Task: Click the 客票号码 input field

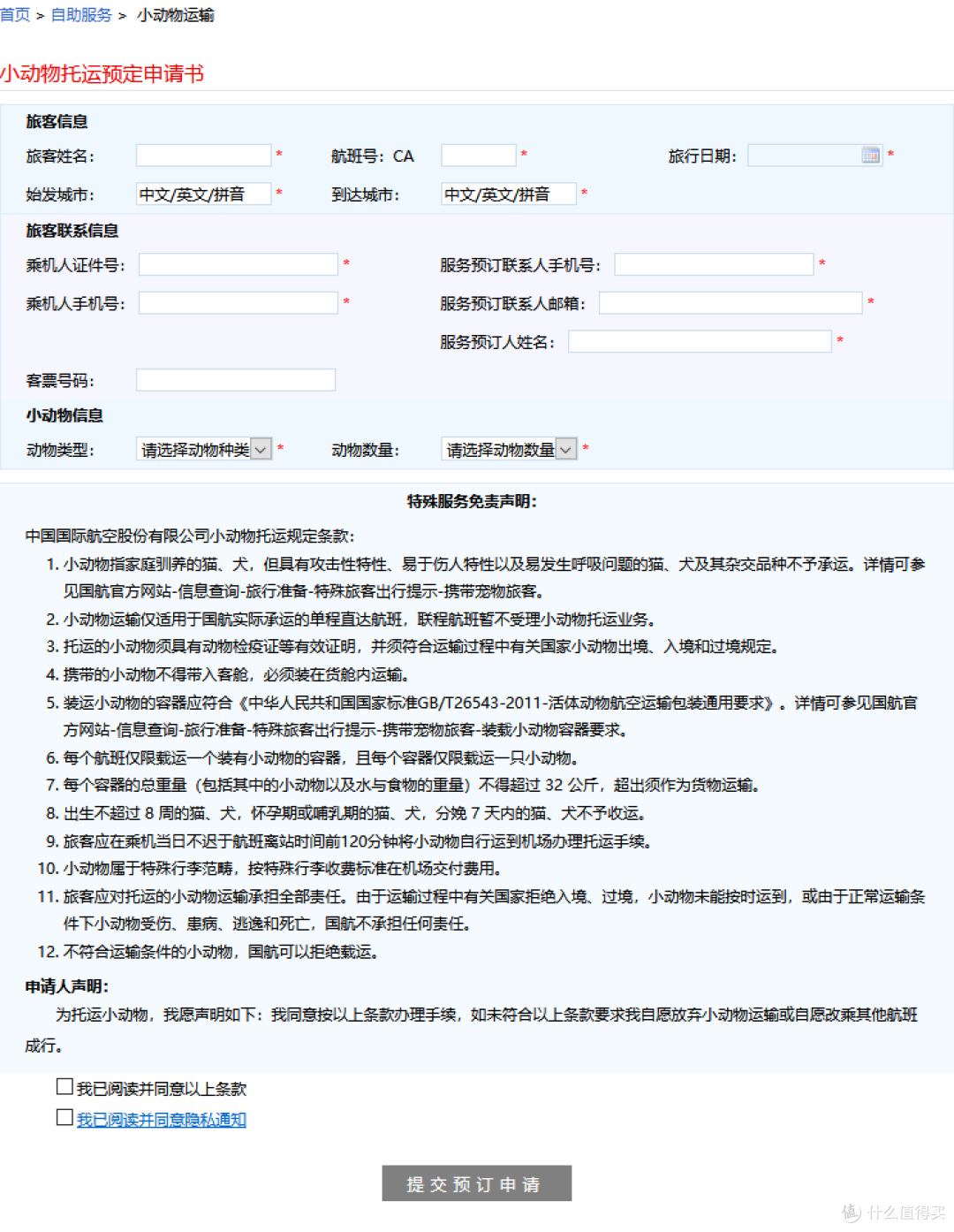Action: 236,380
